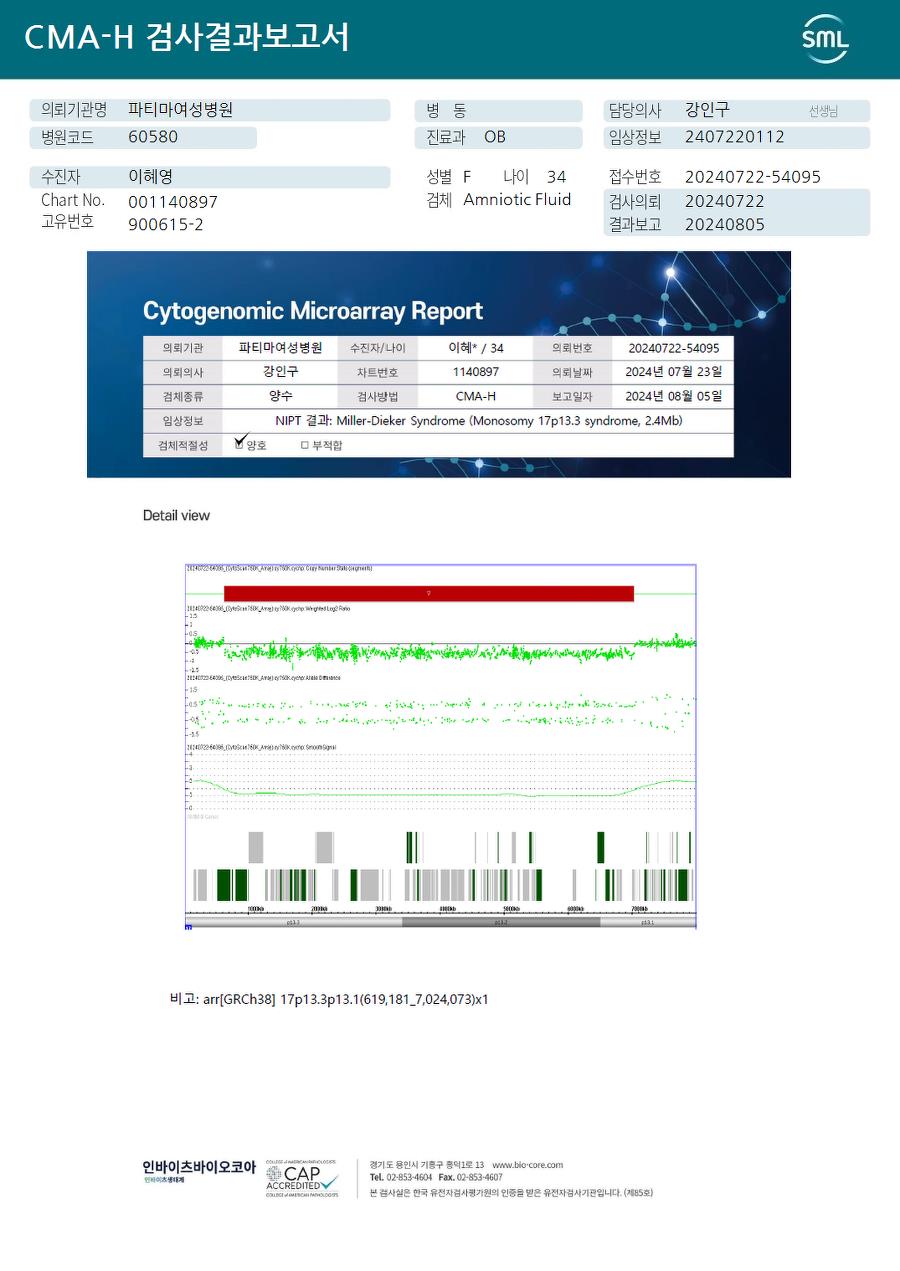Click 나이 value 34 in header

click(557, 177)
